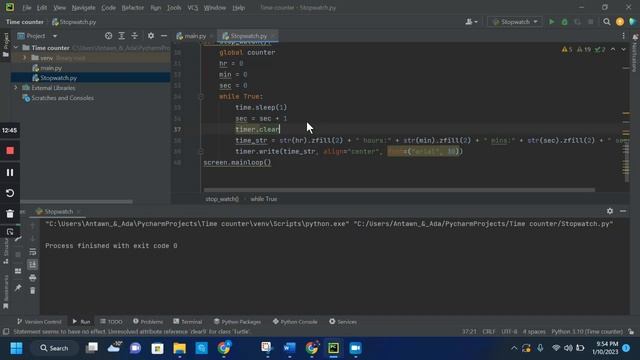Open the Stopwatch run configuration dropdown
The height and width of the screenshot is (360, 640).
tap(515, 22)
